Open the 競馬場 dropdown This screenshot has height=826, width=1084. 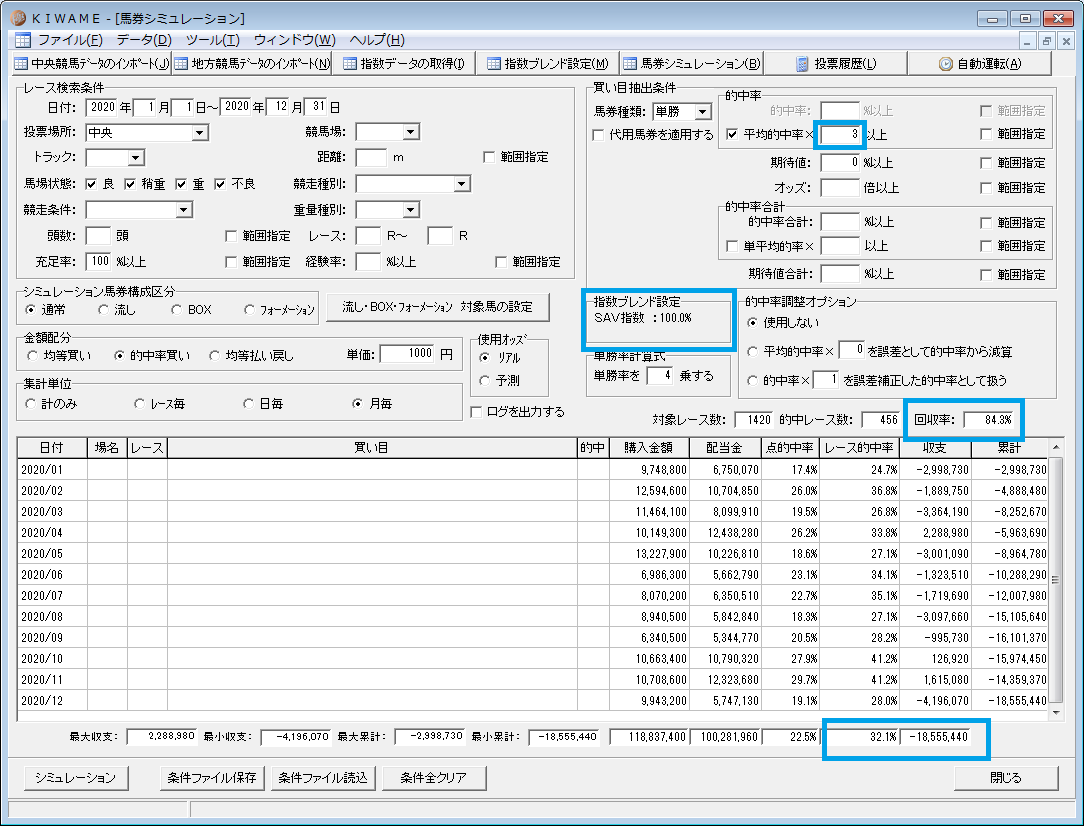(411, 131)
